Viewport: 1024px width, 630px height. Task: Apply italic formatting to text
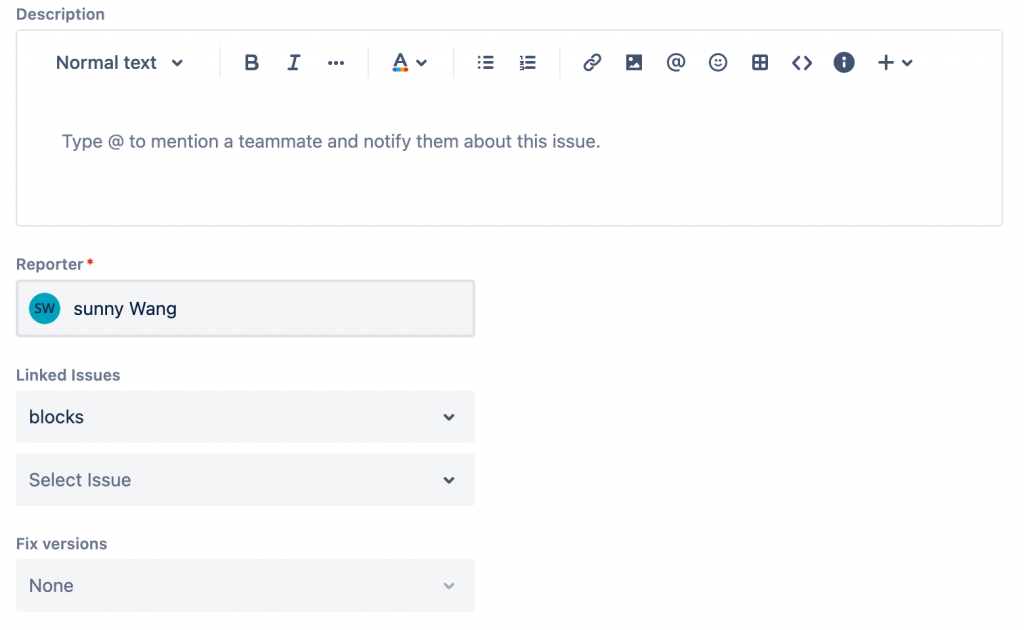pyautogui.click(x=294, y=63)
